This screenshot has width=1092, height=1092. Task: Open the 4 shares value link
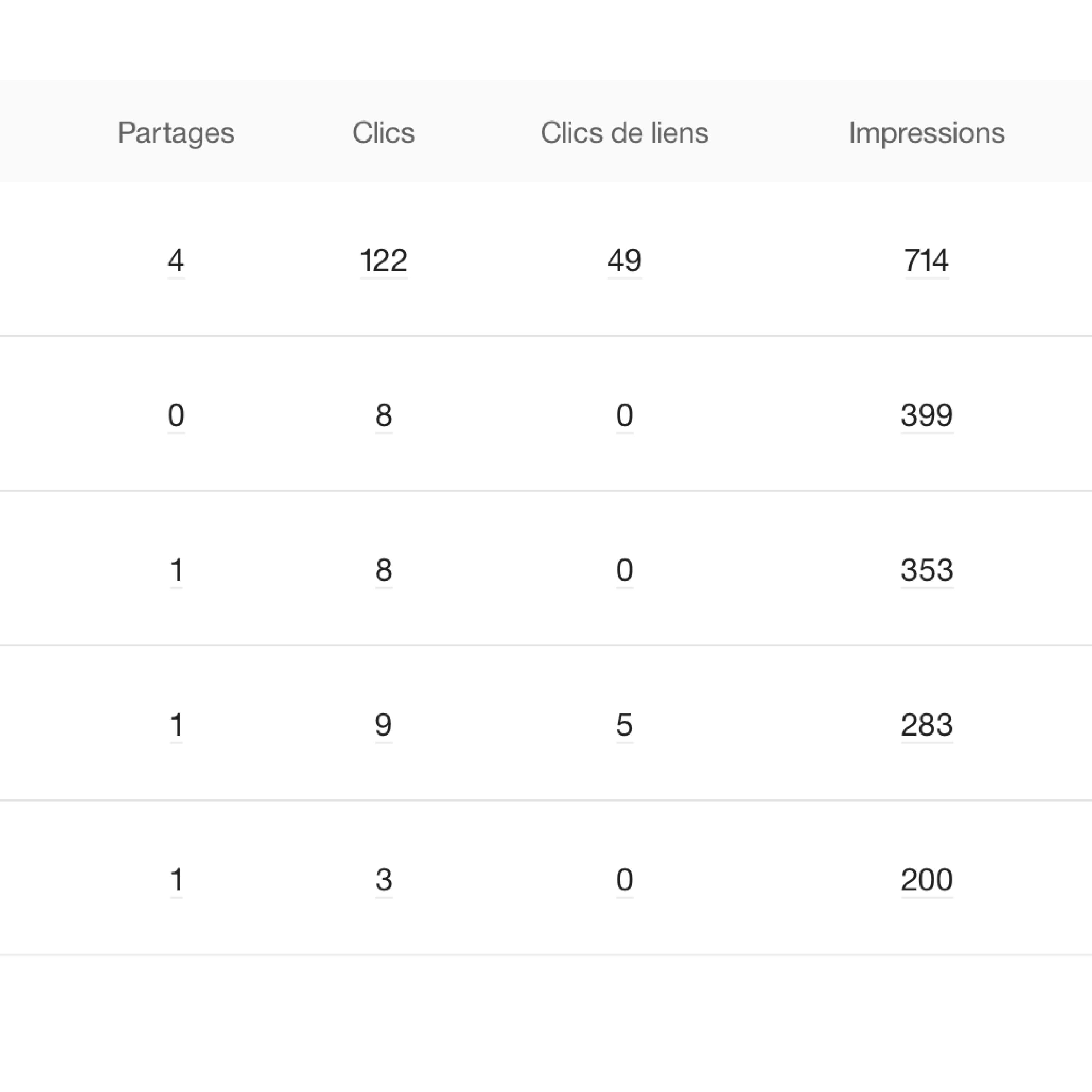(x=176, y=261)
